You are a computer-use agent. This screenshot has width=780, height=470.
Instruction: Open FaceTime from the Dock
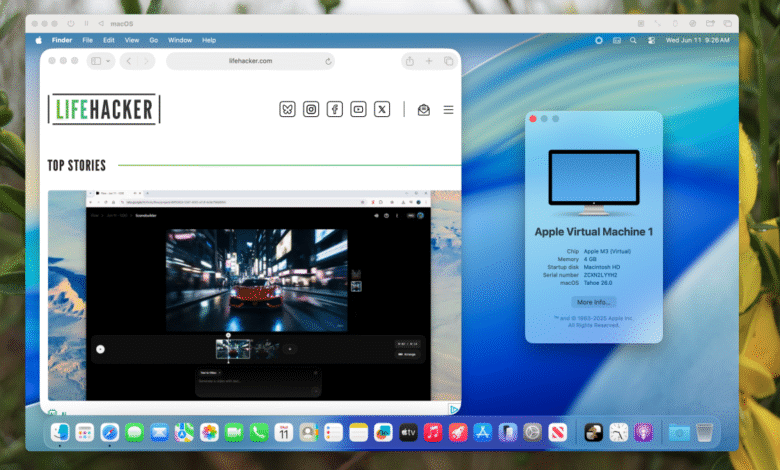click(234, 432)
